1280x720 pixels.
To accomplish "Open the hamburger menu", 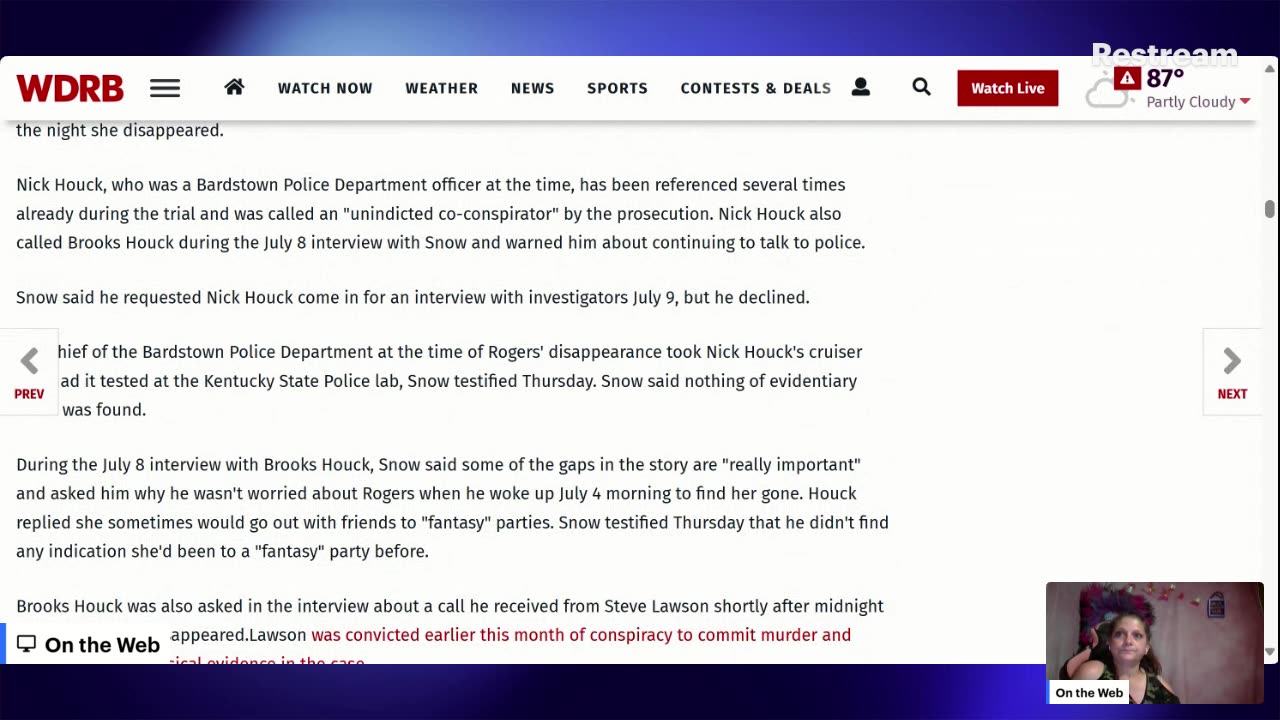I will click(x=165, y=88).
